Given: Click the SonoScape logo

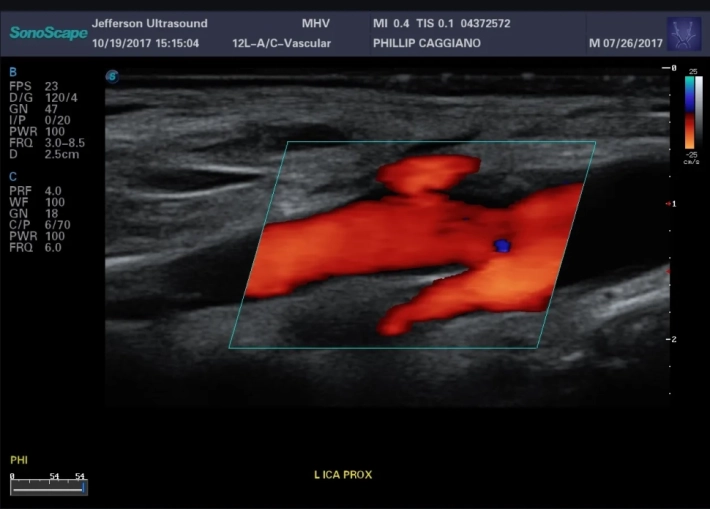Looking at the screenshot, I should click(48, 32).
